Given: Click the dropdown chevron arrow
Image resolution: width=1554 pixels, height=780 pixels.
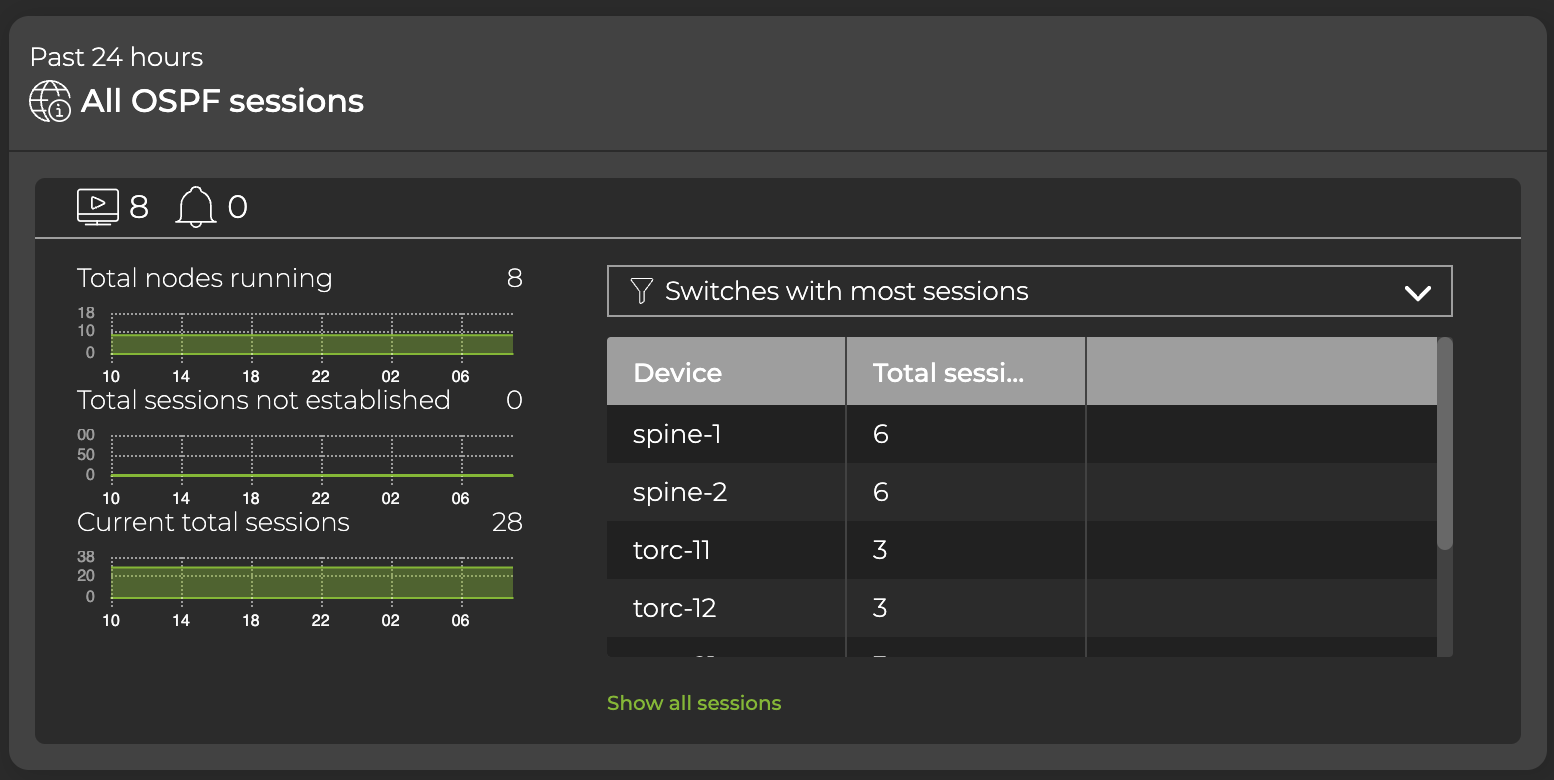Looking at the screenshot, I should [x=1418, y=293].
